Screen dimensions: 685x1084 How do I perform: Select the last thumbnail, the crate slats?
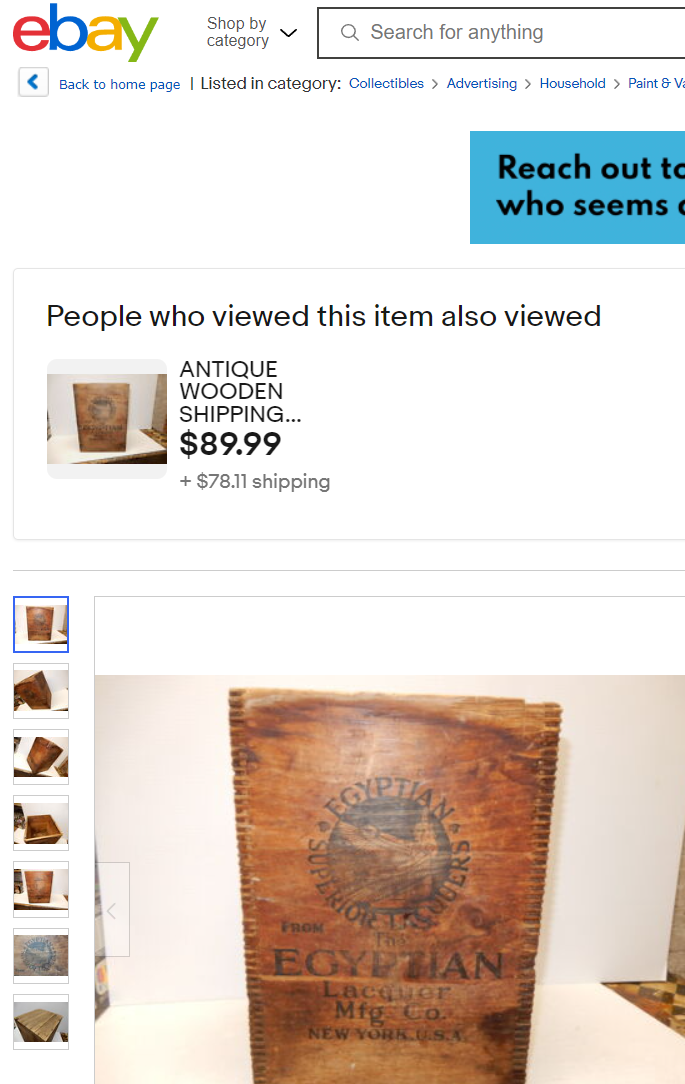tap(41, 1022)
